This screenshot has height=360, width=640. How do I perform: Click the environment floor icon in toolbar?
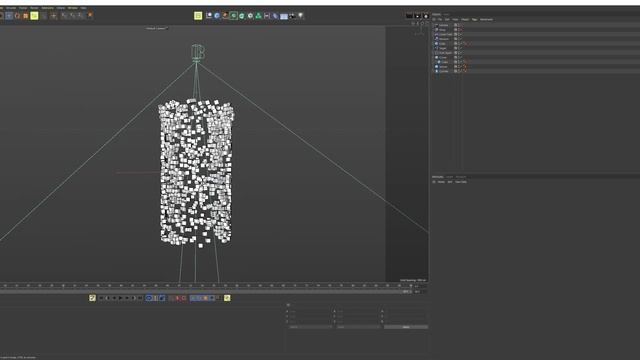(284, 16)
